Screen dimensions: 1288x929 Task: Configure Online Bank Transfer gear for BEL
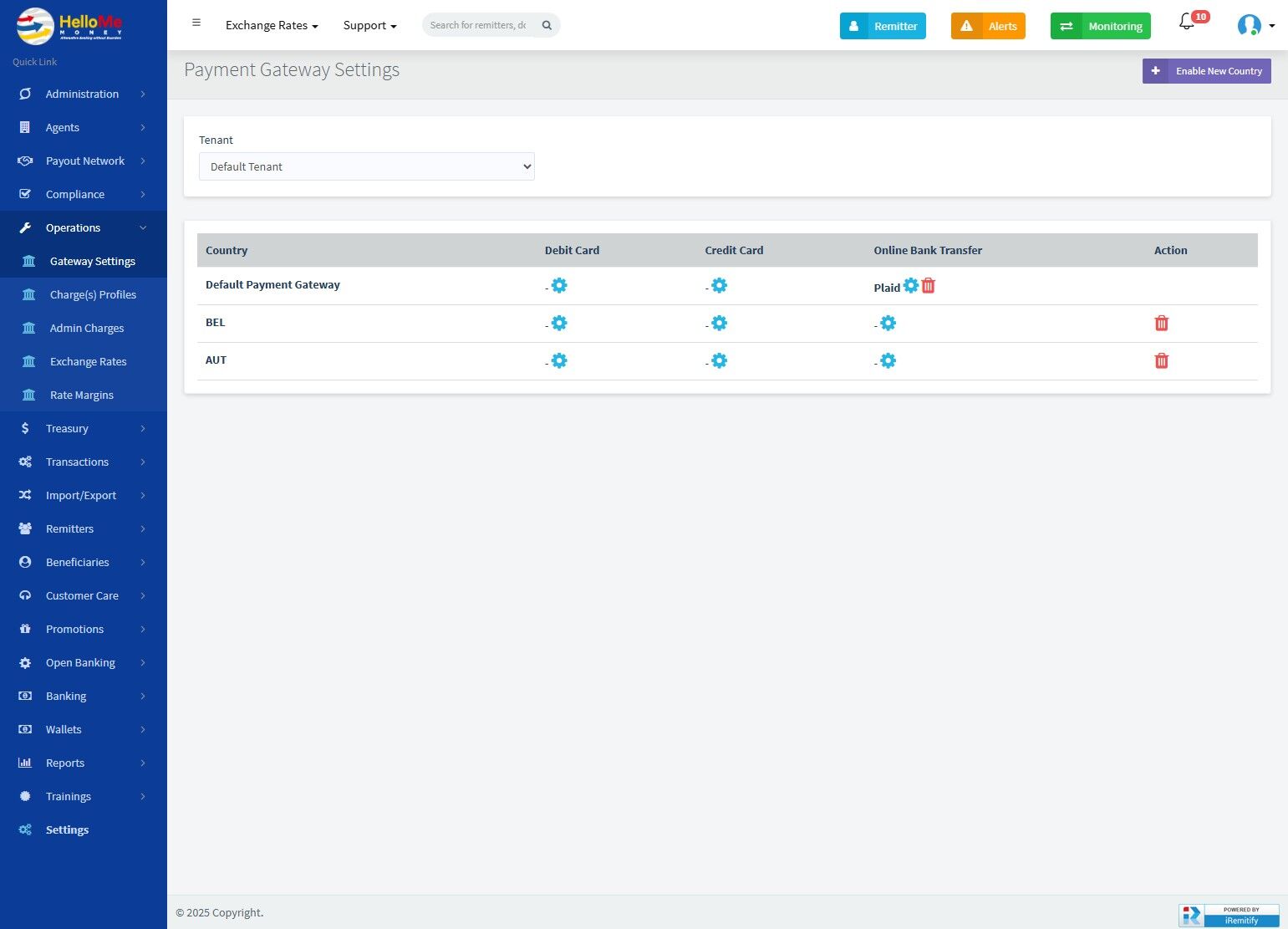click(888, 323)
